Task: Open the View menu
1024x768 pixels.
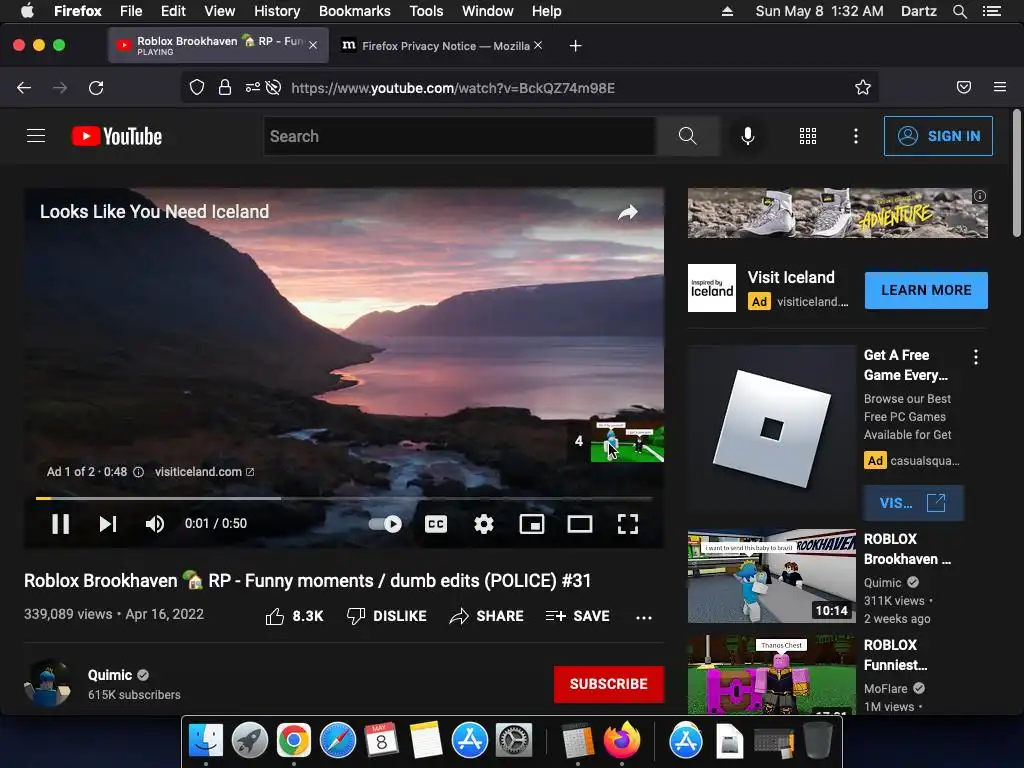Action: point(219,11)
